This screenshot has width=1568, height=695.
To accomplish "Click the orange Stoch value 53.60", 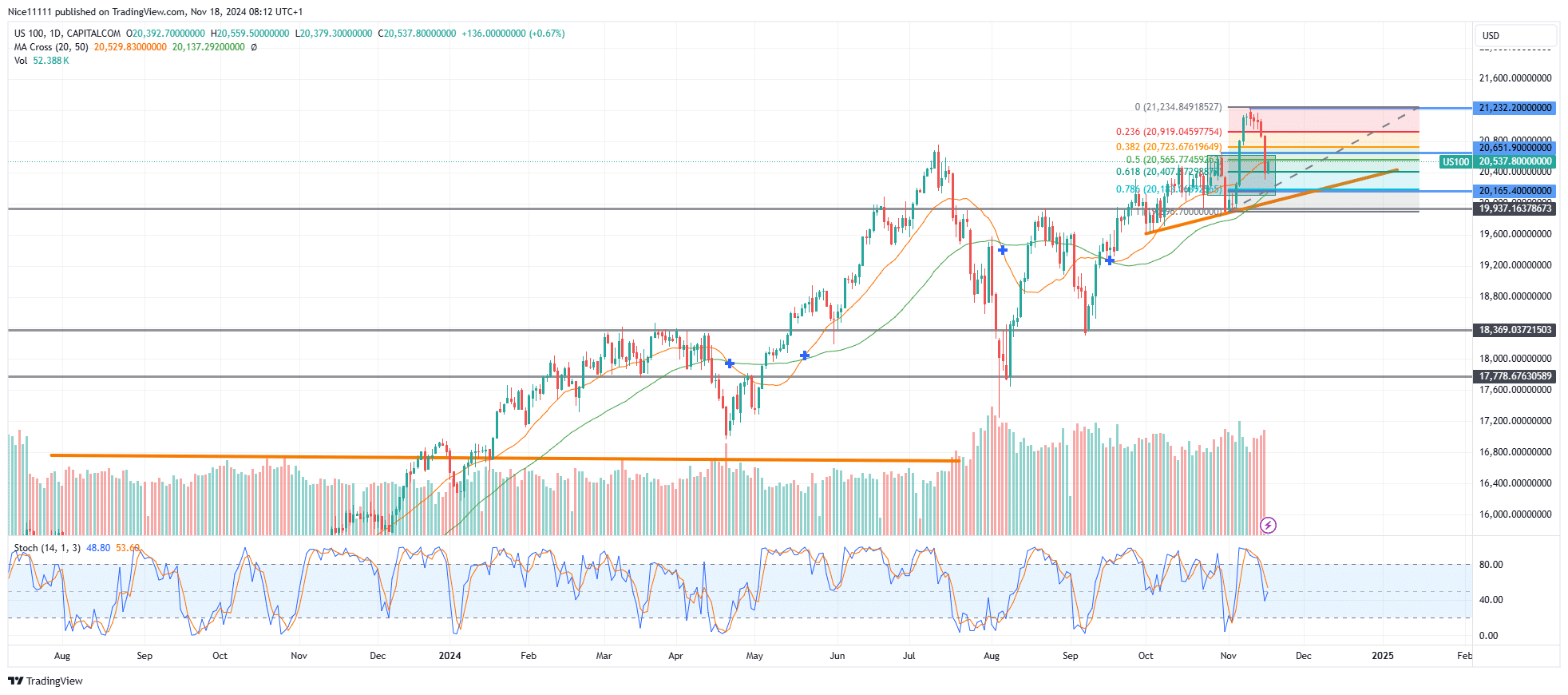I will click(x=128, y=548).
